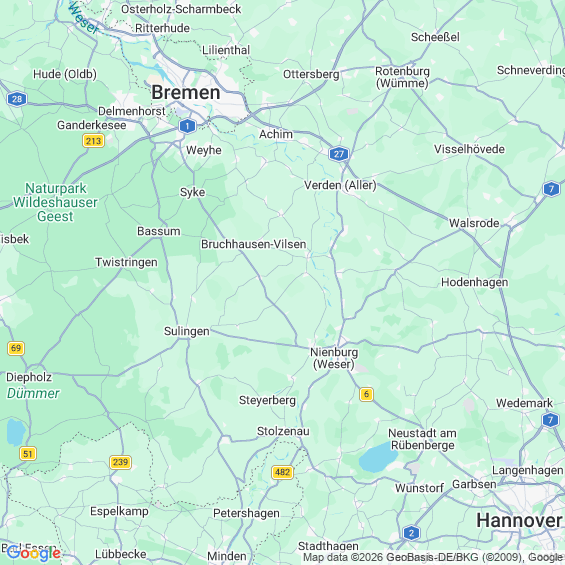Click the A2 shield near Hannover
Viewport: 565px width, 565px height.
click(411, 533)
